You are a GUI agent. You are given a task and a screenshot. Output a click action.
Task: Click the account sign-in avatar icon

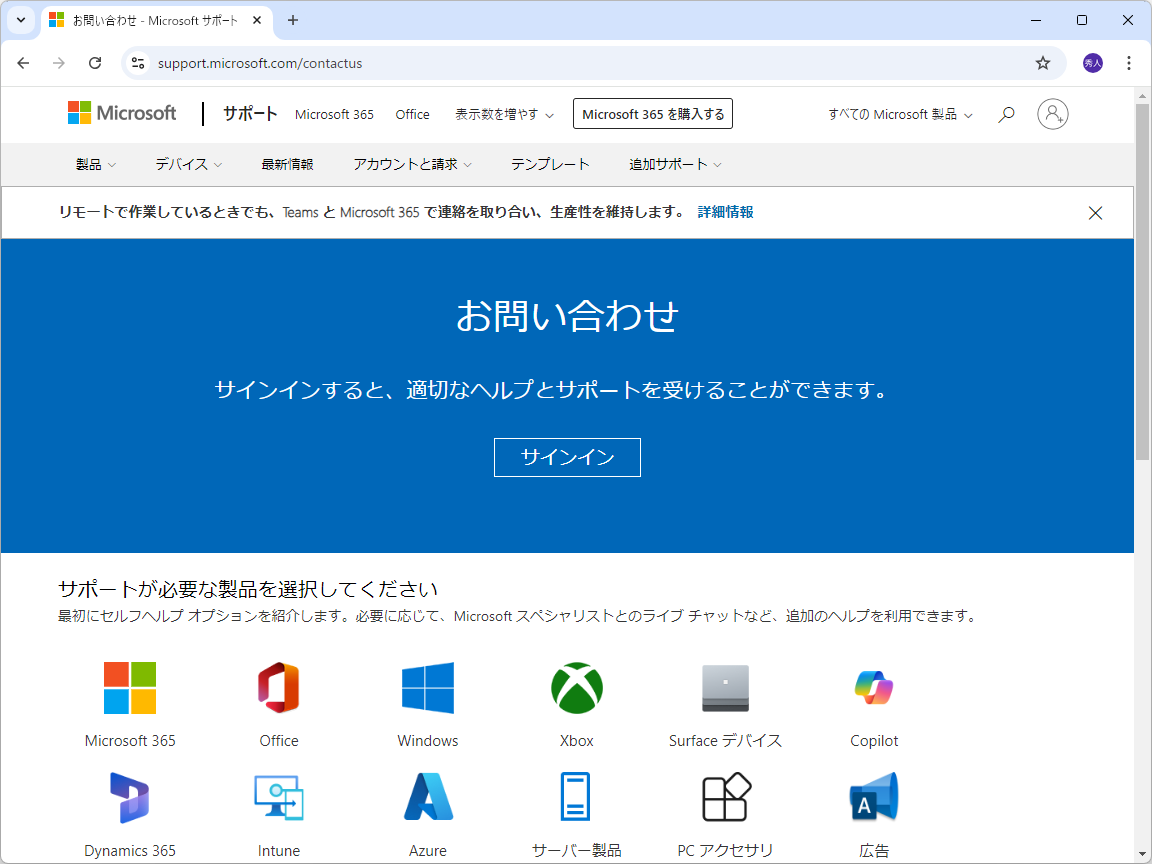pyautogui.click(x=1052, y=114)
